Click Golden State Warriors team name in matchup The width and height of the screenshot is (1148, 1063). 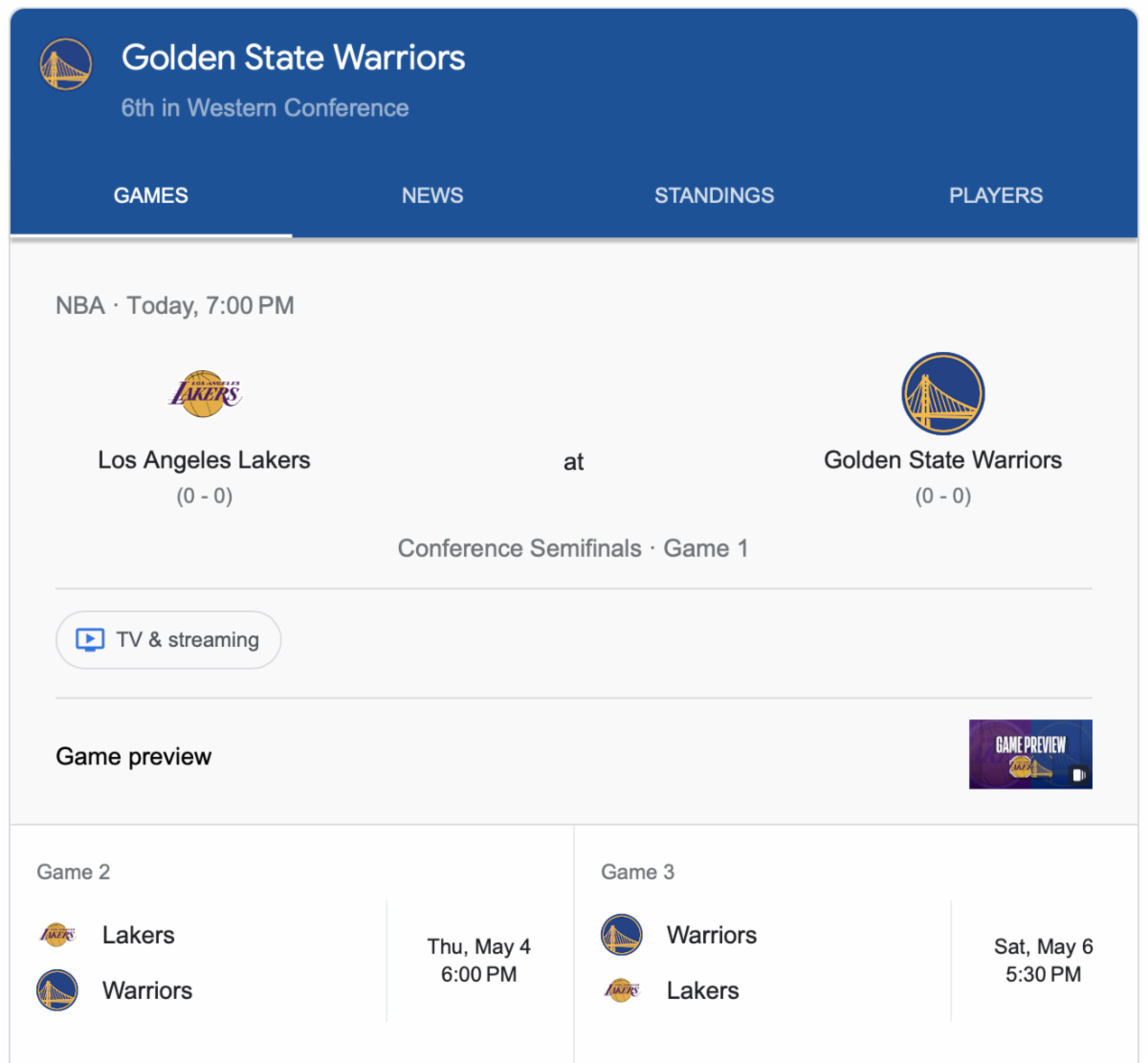(x=942, y=460)
